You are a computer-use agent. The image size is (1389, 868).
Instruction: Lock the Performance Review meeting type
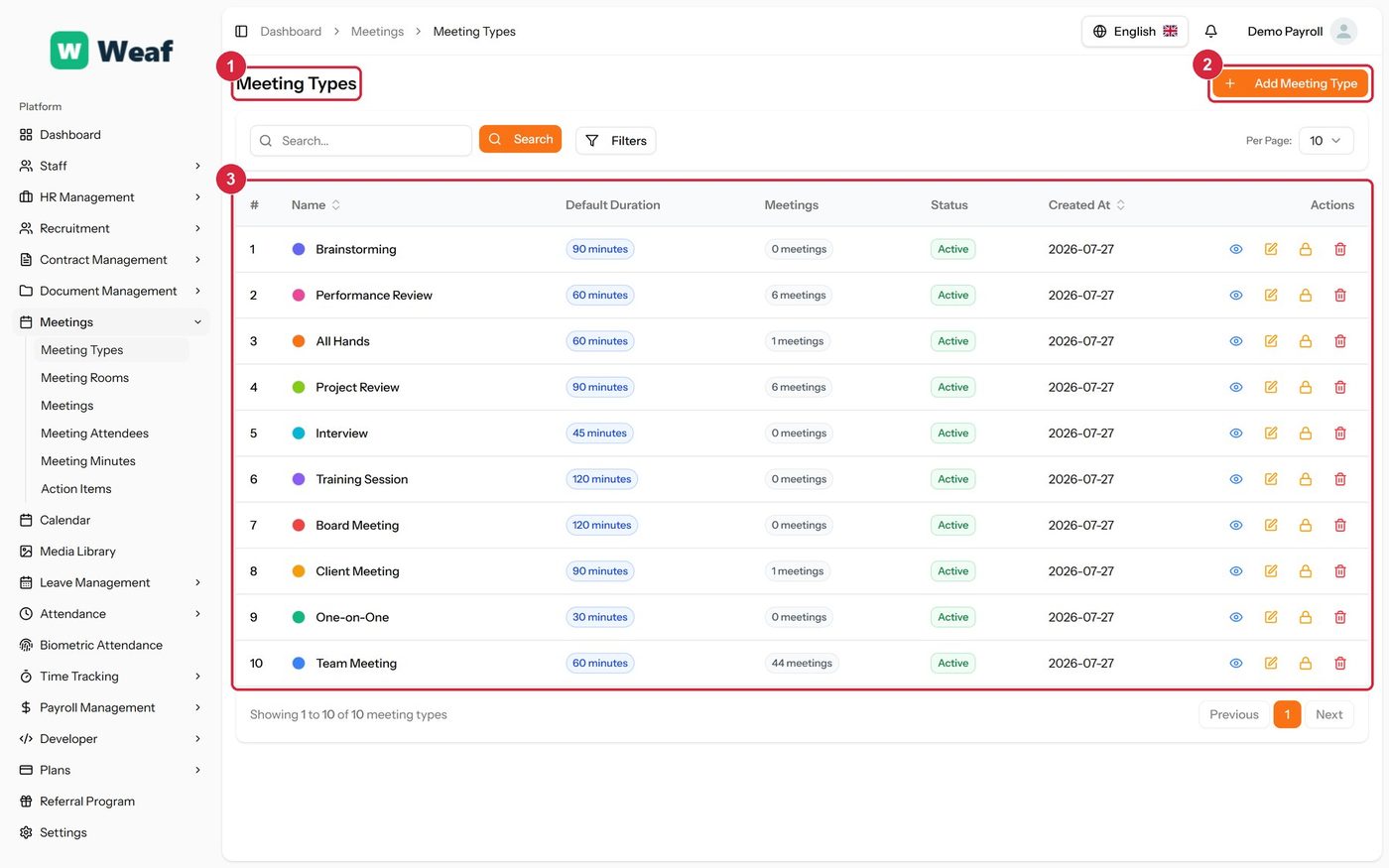[x=1306, y=296]
